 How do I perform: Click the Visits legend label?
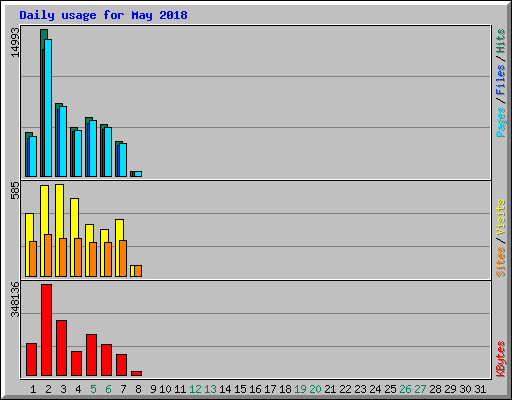[501, 217]
